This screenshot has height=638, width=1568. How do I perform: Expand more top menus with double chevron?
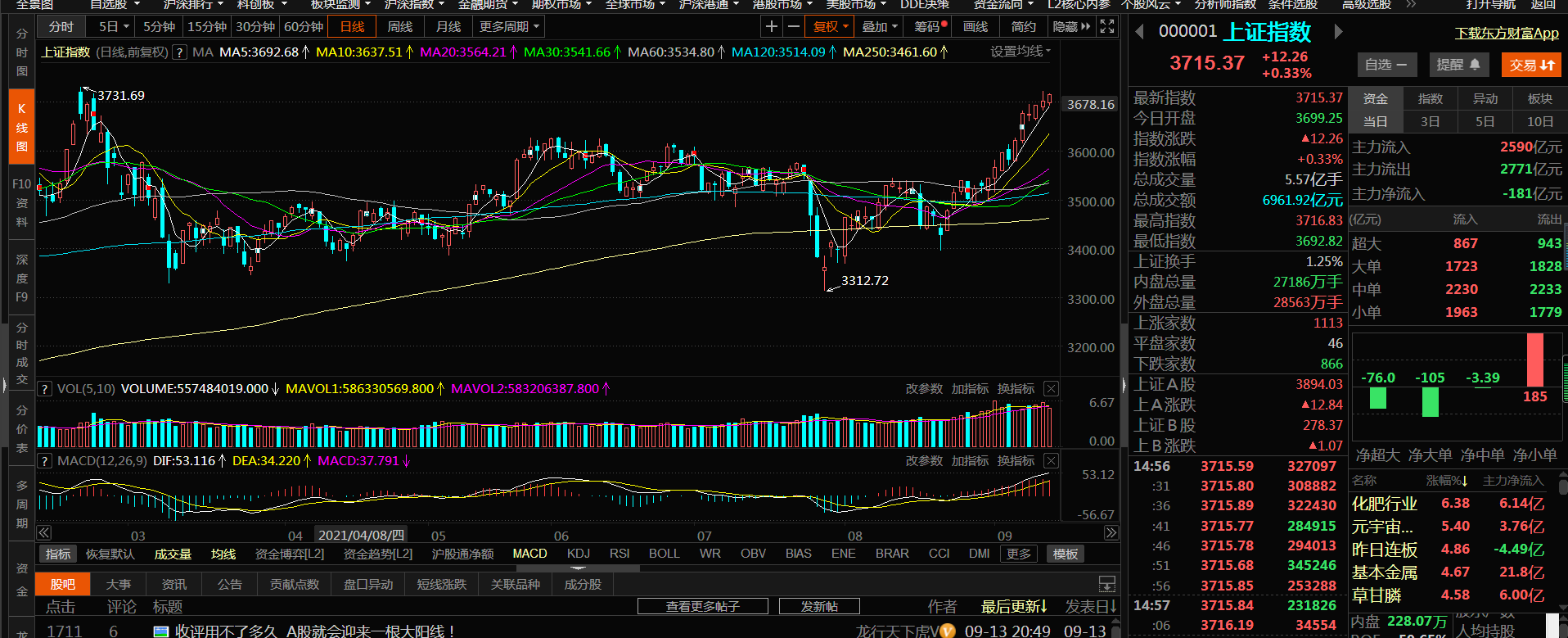coord(1410,4)
